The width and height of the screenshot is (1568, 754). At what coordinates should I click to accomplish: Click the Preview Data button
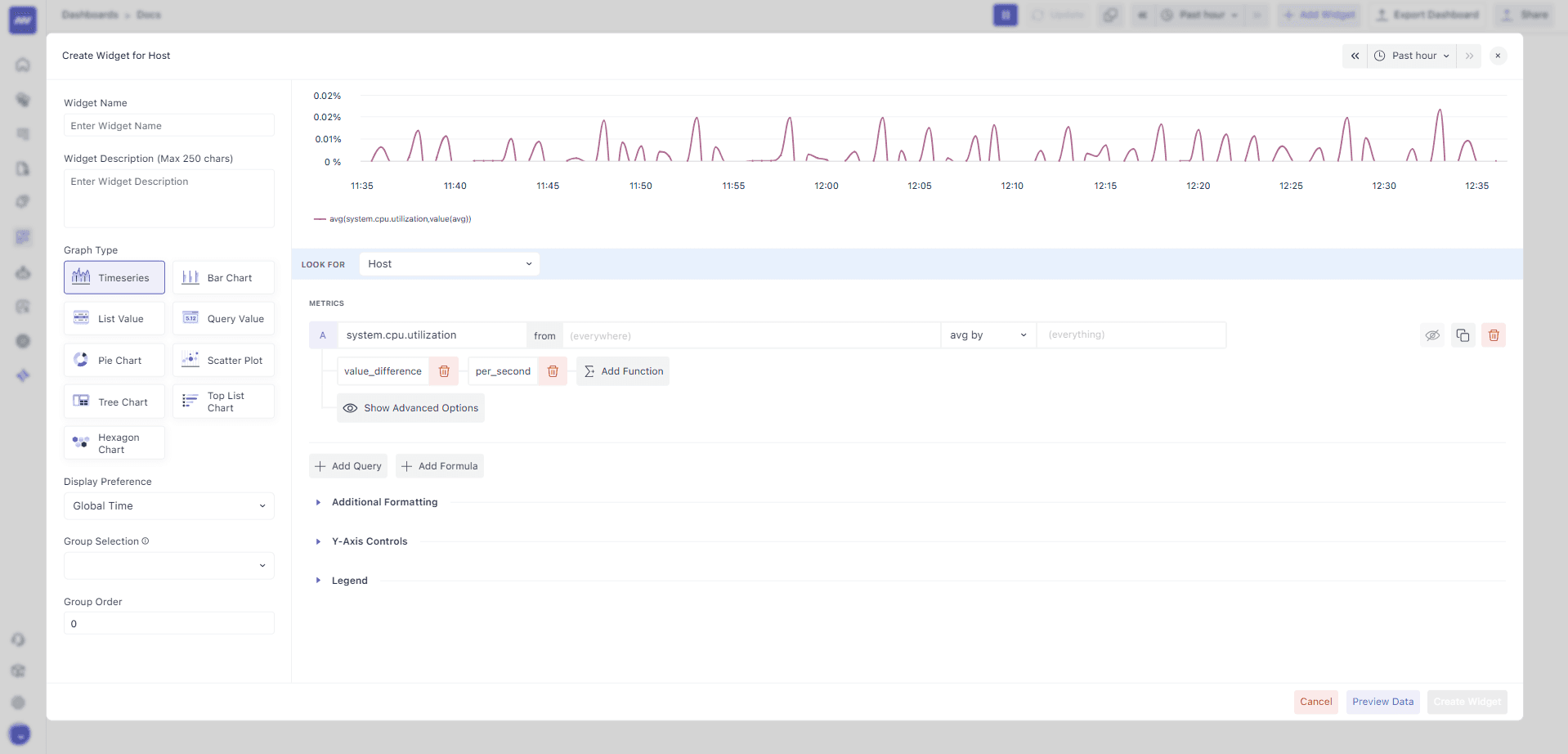pos(1382,702)
